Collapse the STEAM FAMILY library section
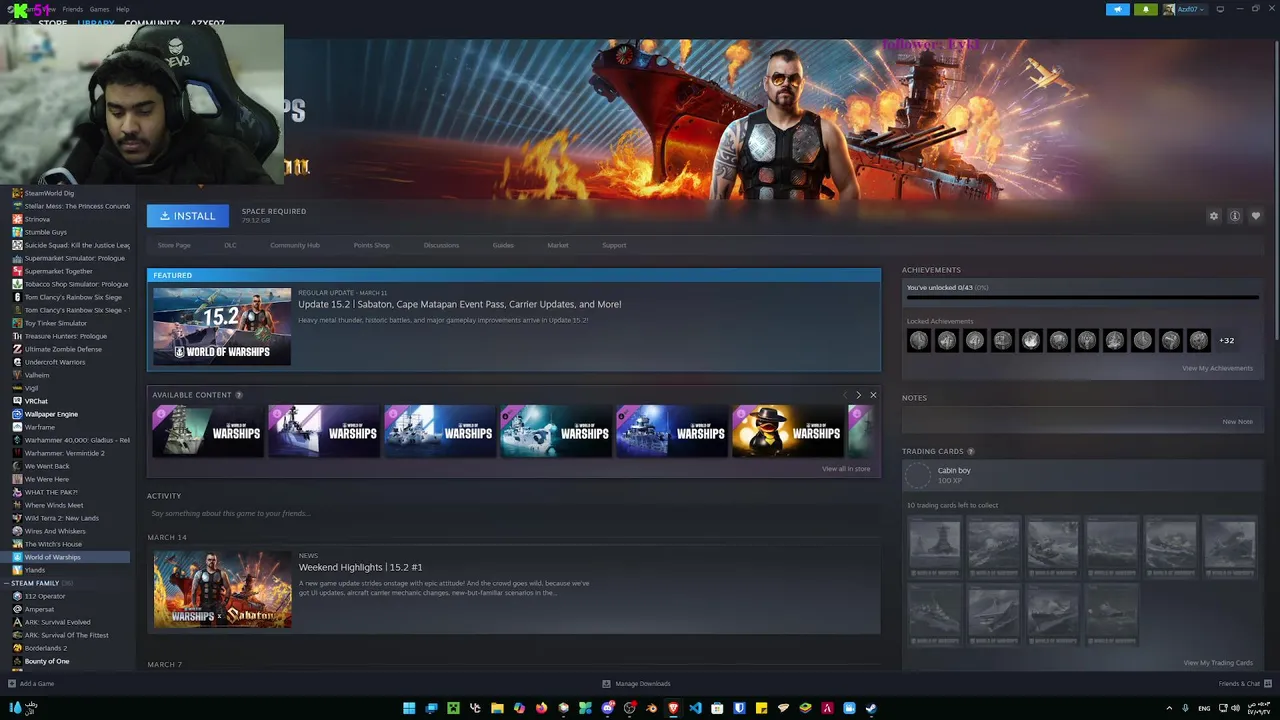This screenshot has width=1280, height=720. tap(35, 583)
